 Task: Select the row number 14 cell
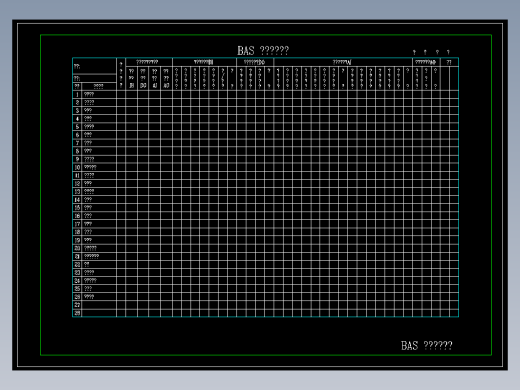point(77,200)
